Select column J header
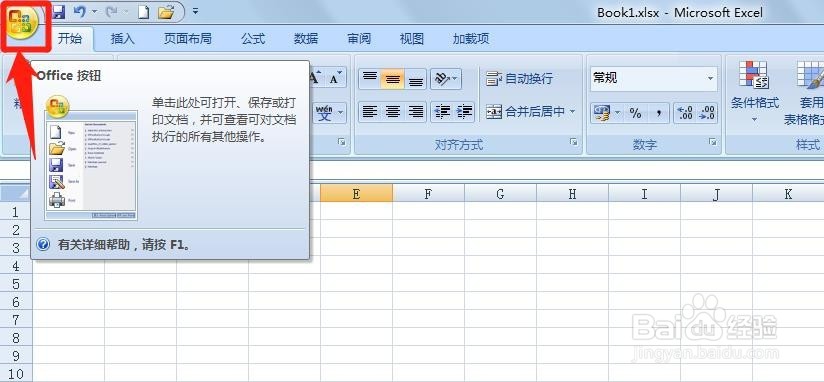 pos(716,194)
